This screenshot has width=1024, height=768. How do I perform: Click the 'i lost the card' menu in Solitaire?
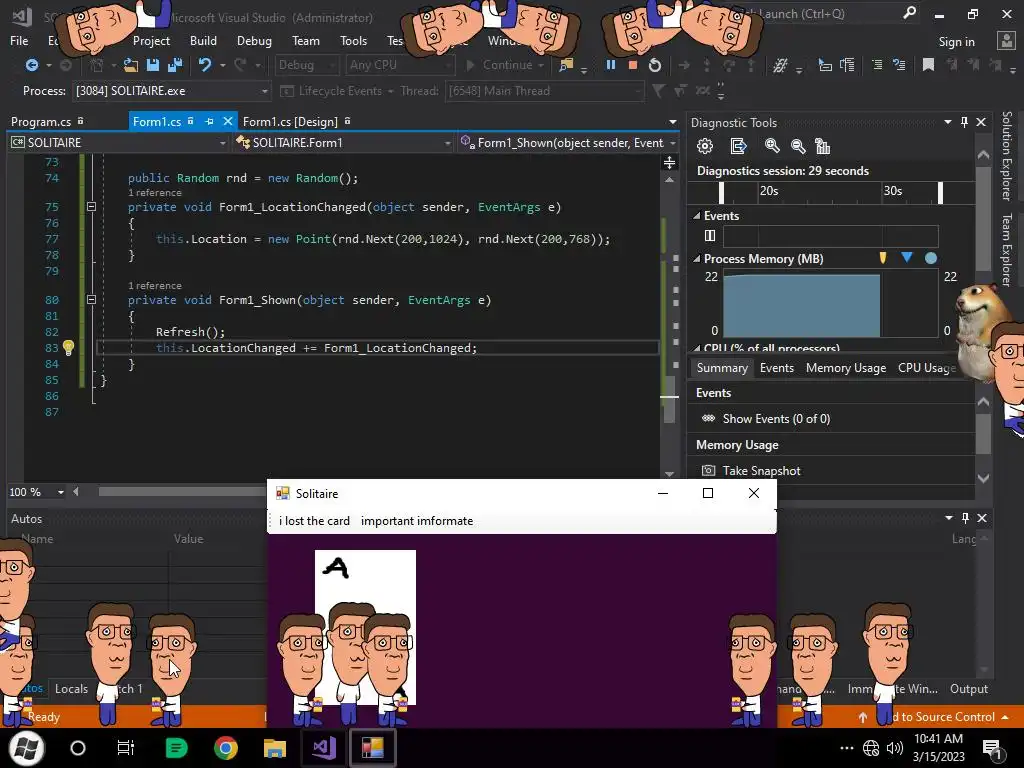314,520
